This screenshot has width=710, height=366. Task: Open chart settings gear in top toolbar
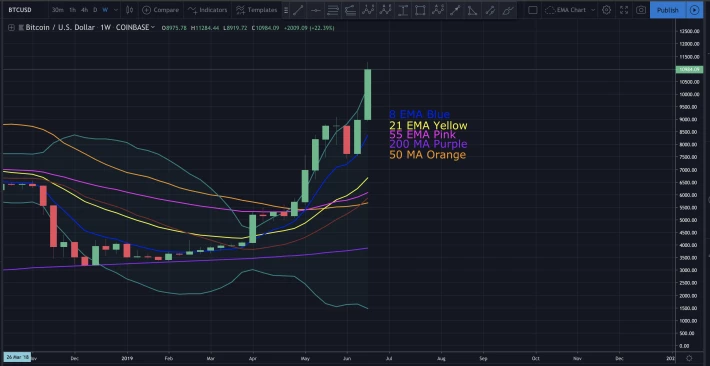point(606,10)
